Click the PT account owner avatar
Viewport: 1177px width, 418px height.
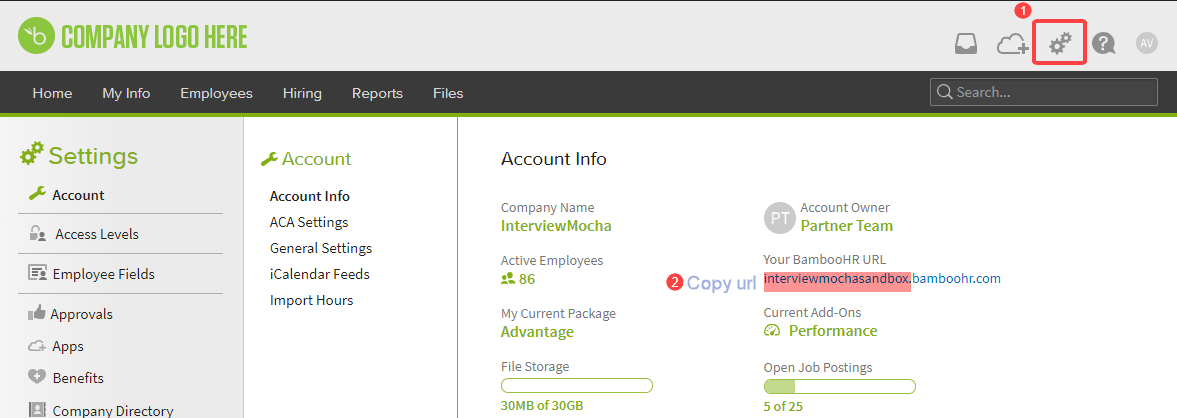(779, 218)
